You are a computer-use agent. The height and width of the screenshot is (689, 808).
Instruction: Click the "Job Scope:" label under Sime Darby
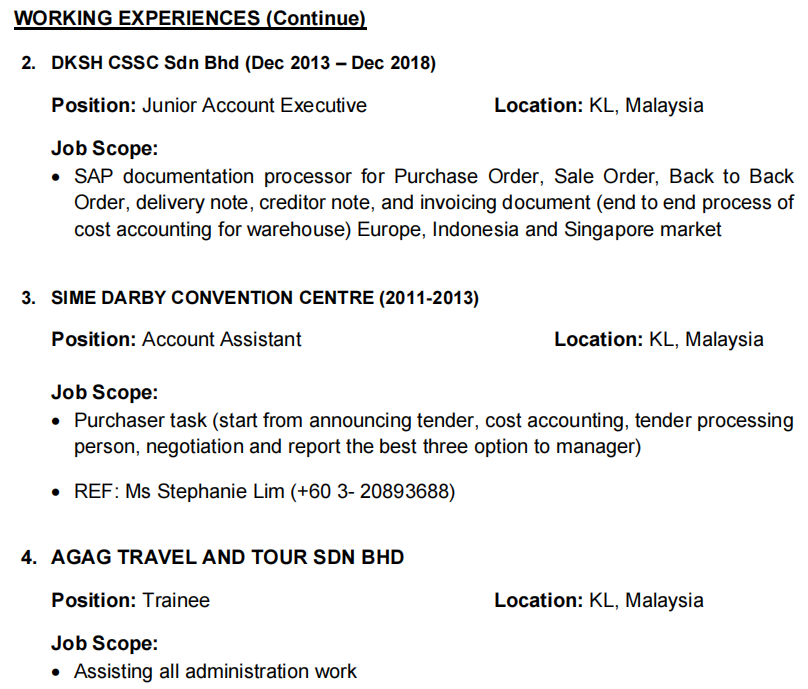(x=105, y=393)
